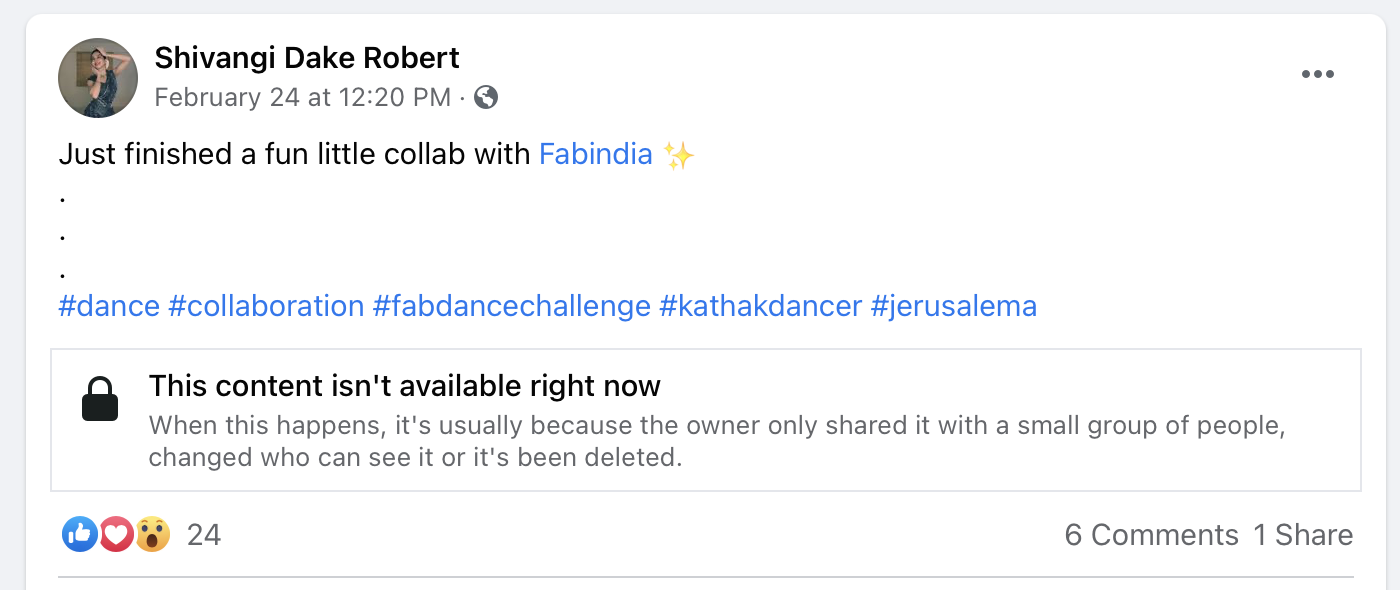Screen dimensions: 1400x590
Task: Click the globe public-audience icon
Action: (x=486, y=97)
